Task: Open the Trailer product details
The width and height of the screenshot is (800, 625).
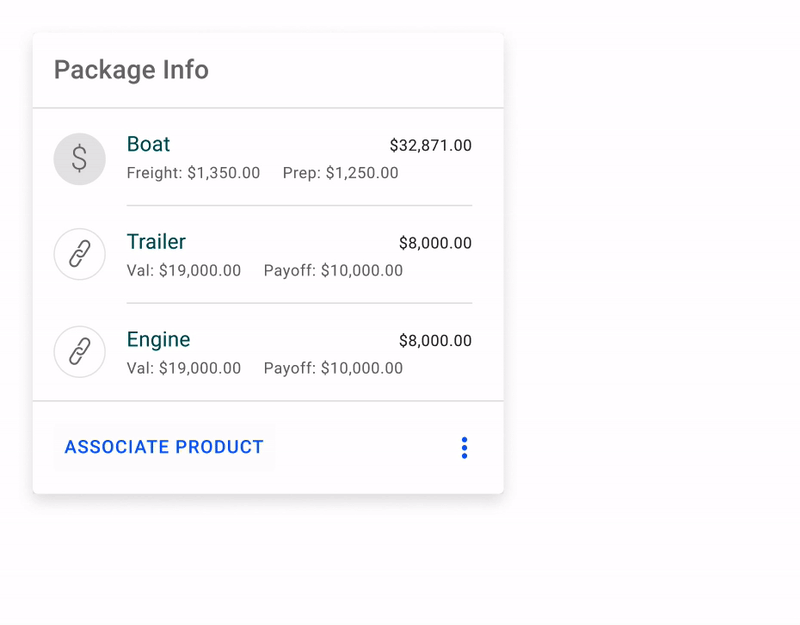Action: (156, 242)
